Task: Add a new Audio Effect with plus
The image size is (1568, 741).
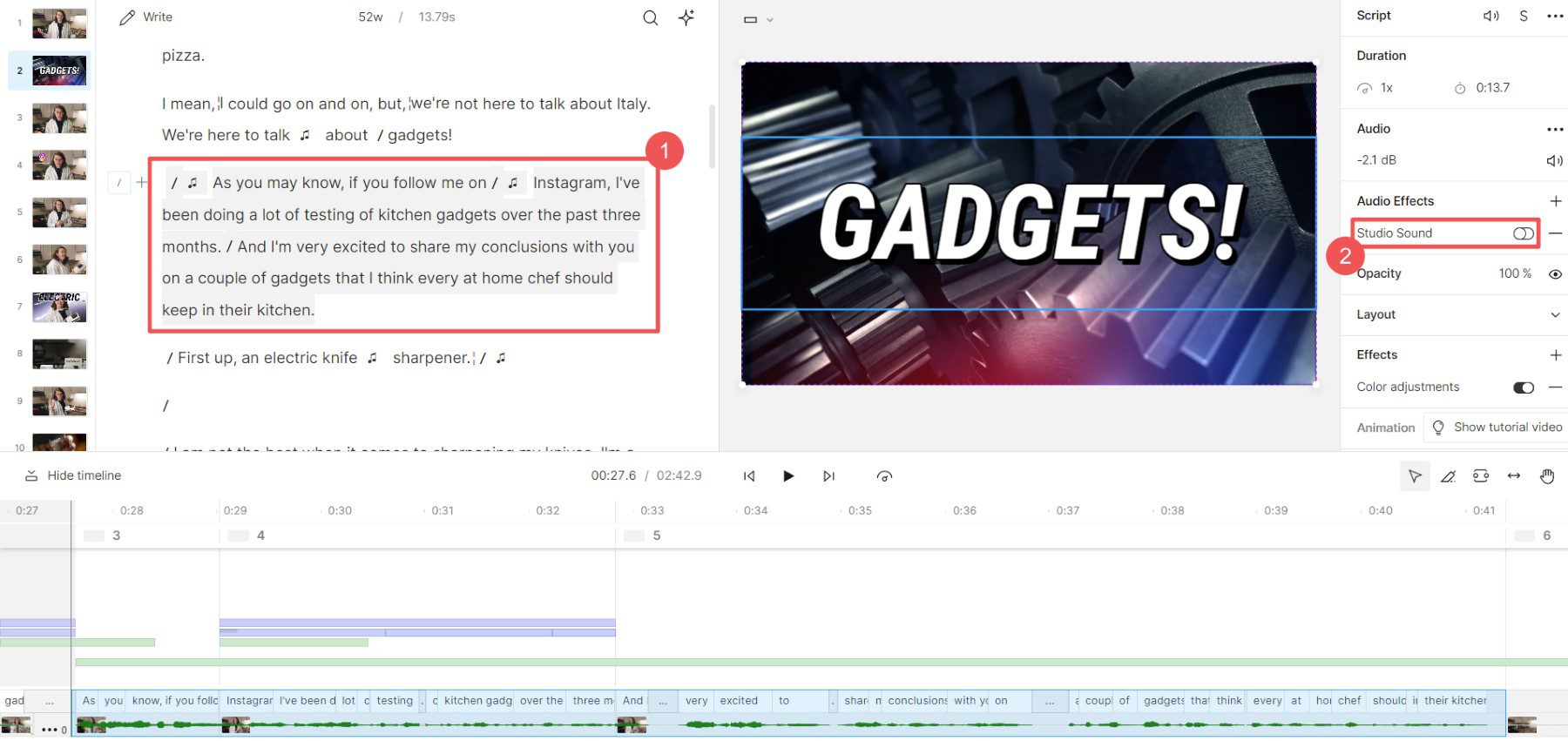Action: [1555, 201]
